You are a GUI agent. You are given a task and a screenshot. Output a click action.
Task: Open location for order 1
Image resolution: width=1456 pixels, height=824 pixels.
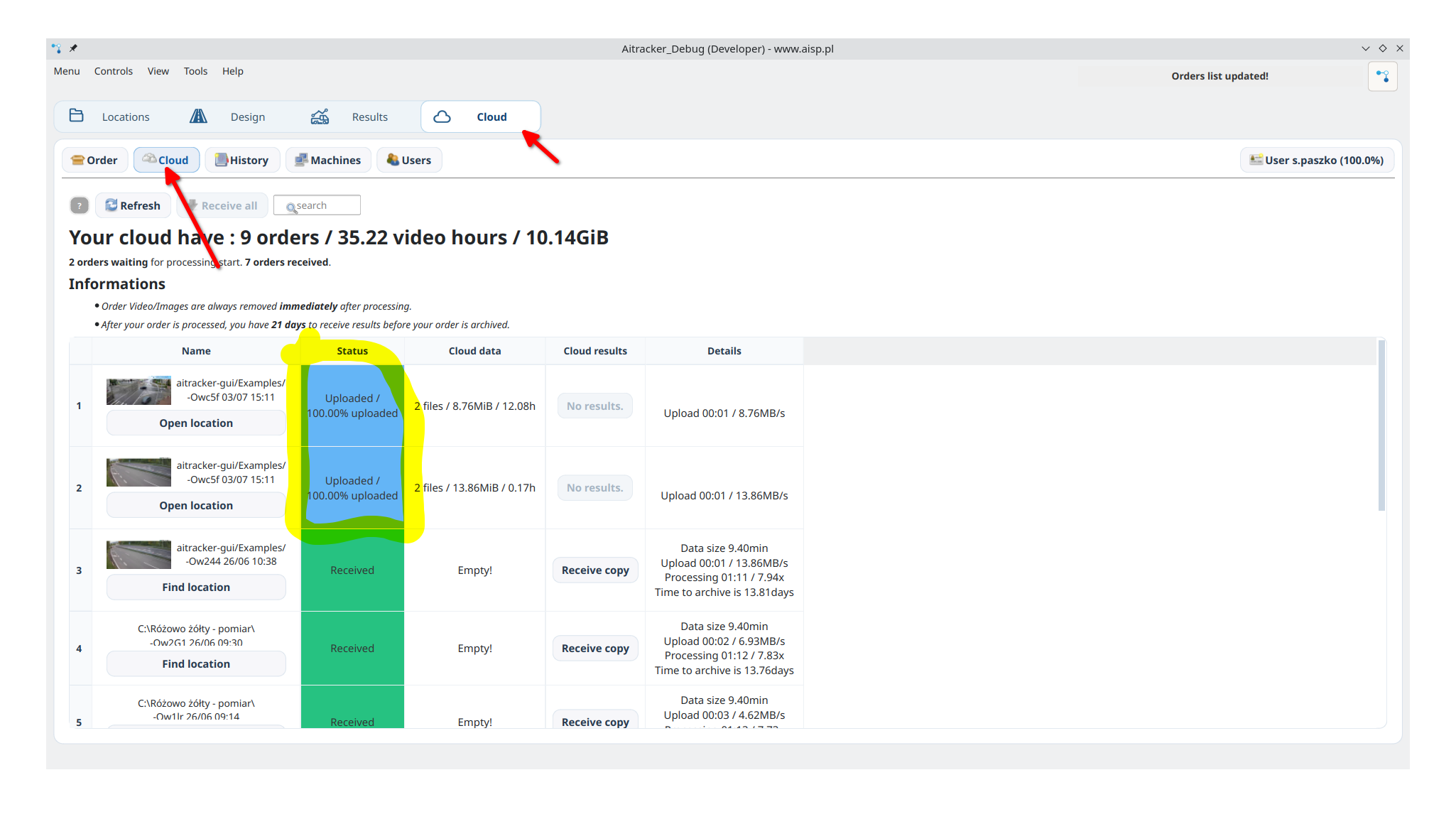(196, 423)
